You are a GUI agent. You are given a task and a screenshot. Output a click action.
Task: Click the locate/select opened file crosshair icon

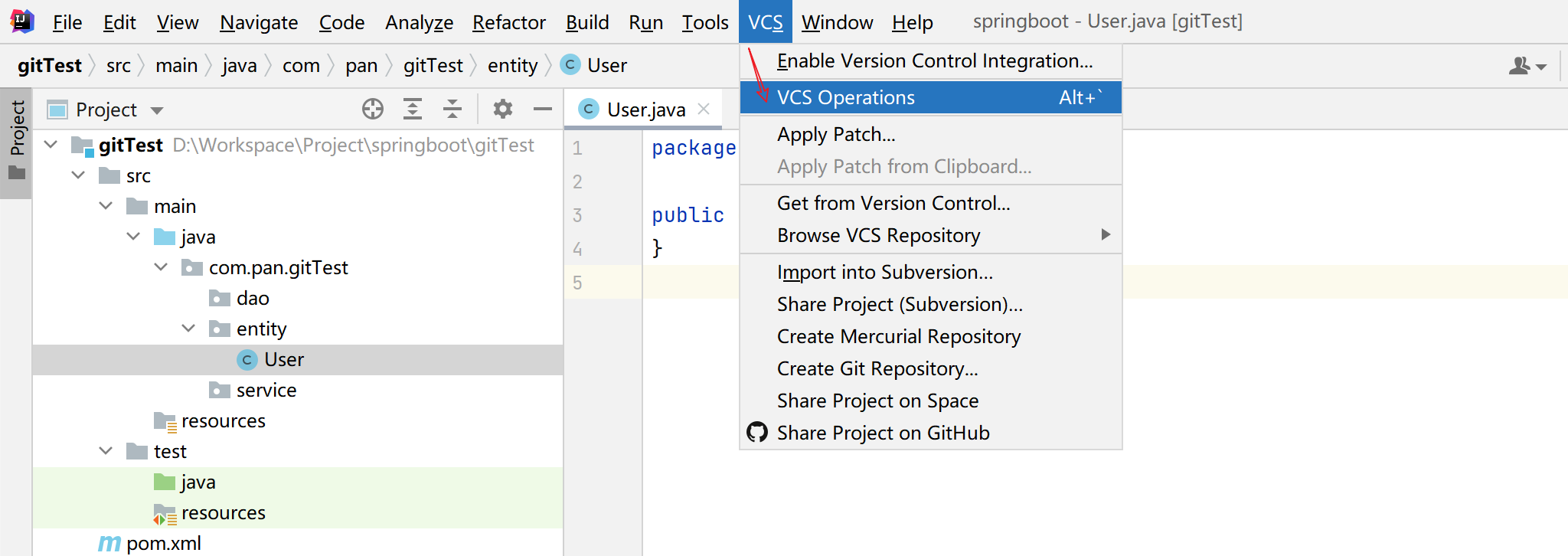tap(373, 110)
